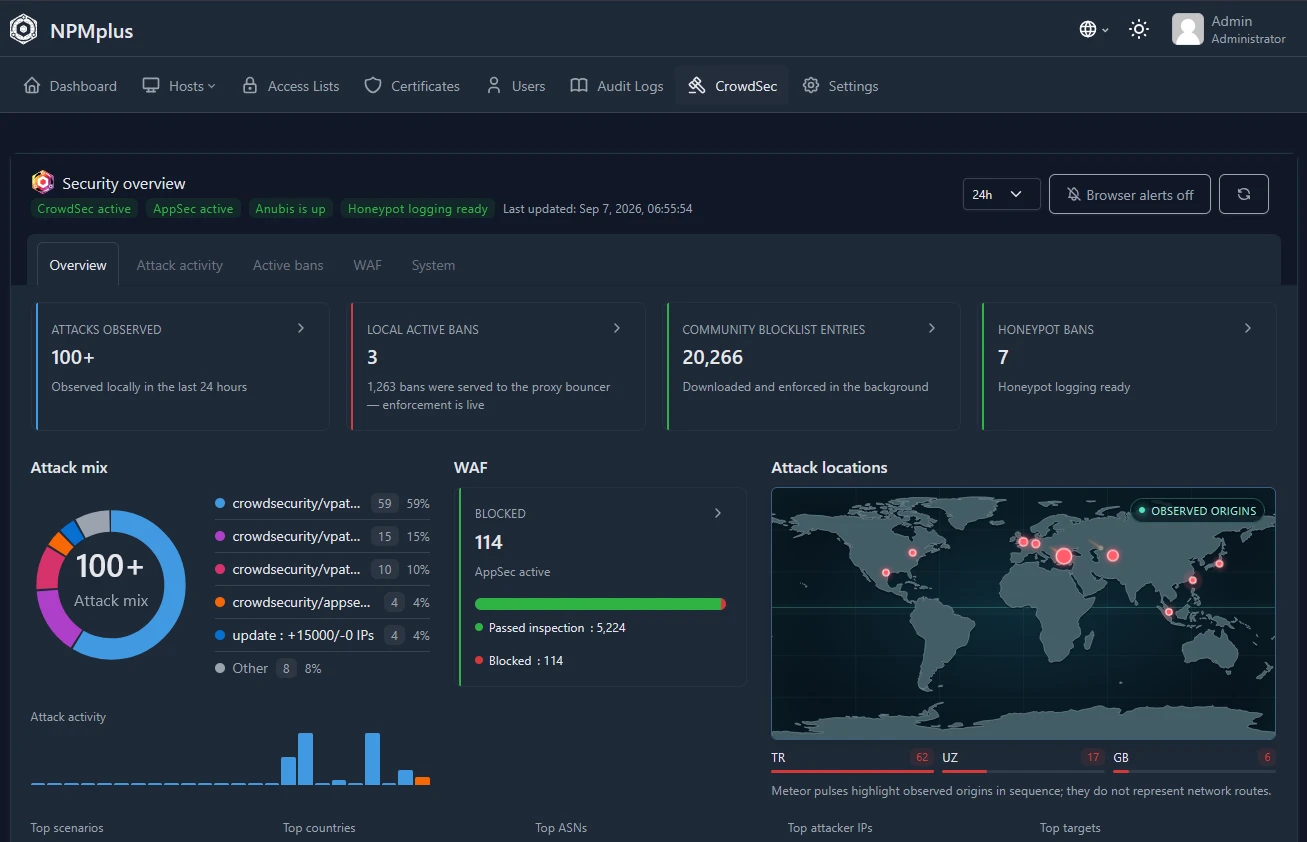Image resolution: width=1307 pixels, height=842 pixels.
Task: Switch to the Attack activity tab
Action: pos(180,265)
